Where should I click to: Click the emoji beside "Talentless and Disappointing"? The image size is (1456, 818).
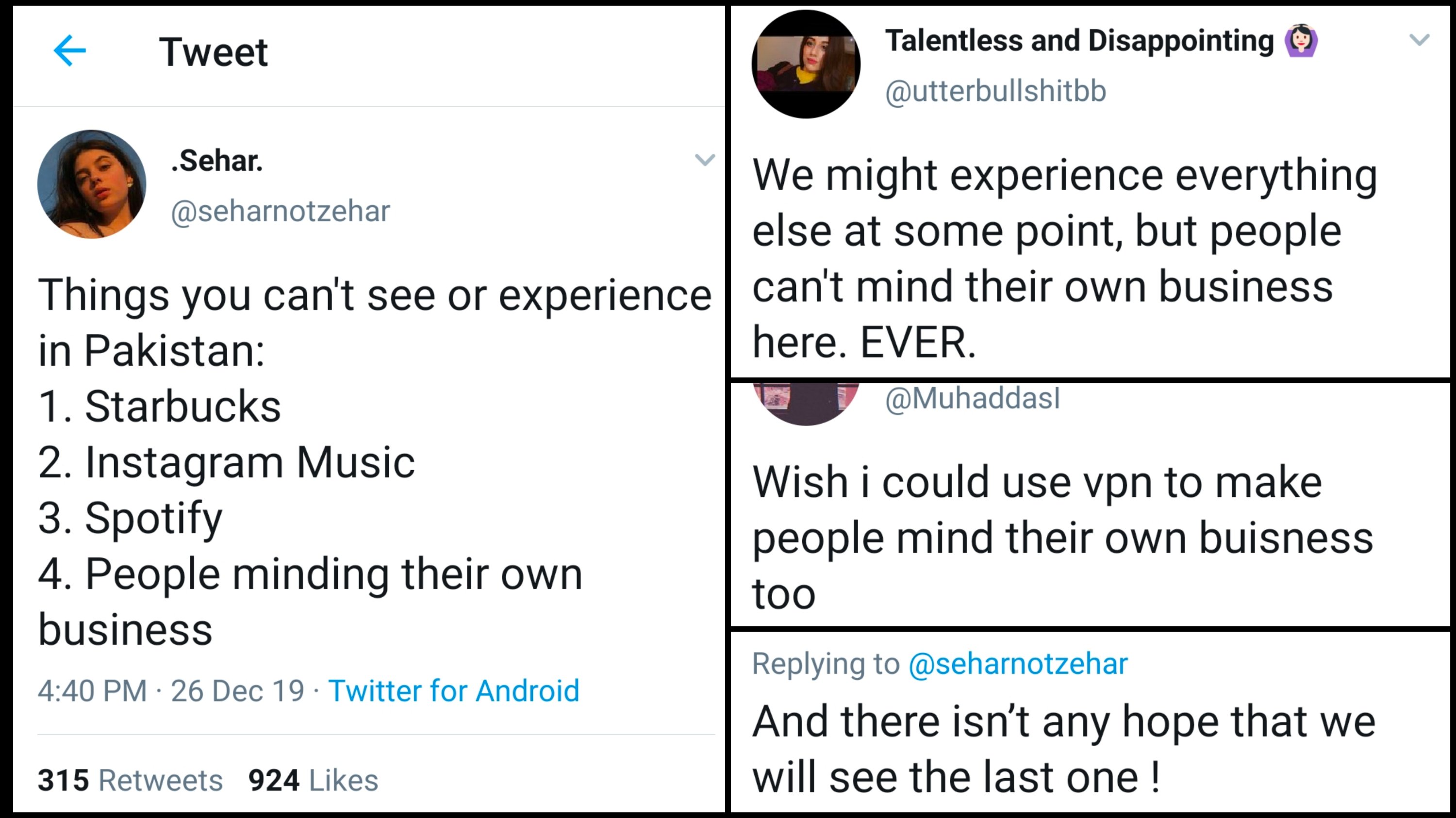[x=1301, y=41]
